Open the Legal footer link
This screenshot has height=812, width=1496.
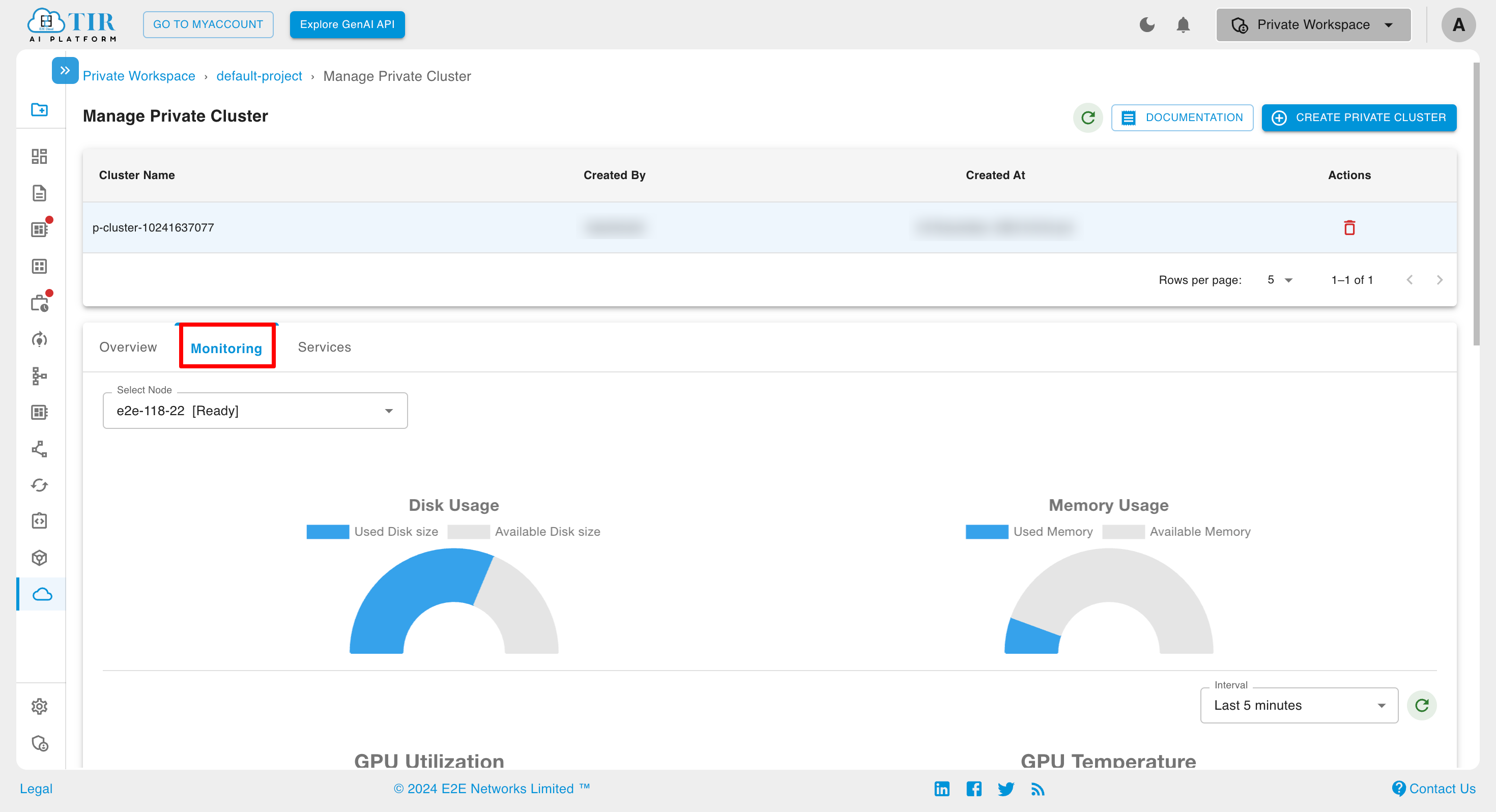(x=36, y=789)
